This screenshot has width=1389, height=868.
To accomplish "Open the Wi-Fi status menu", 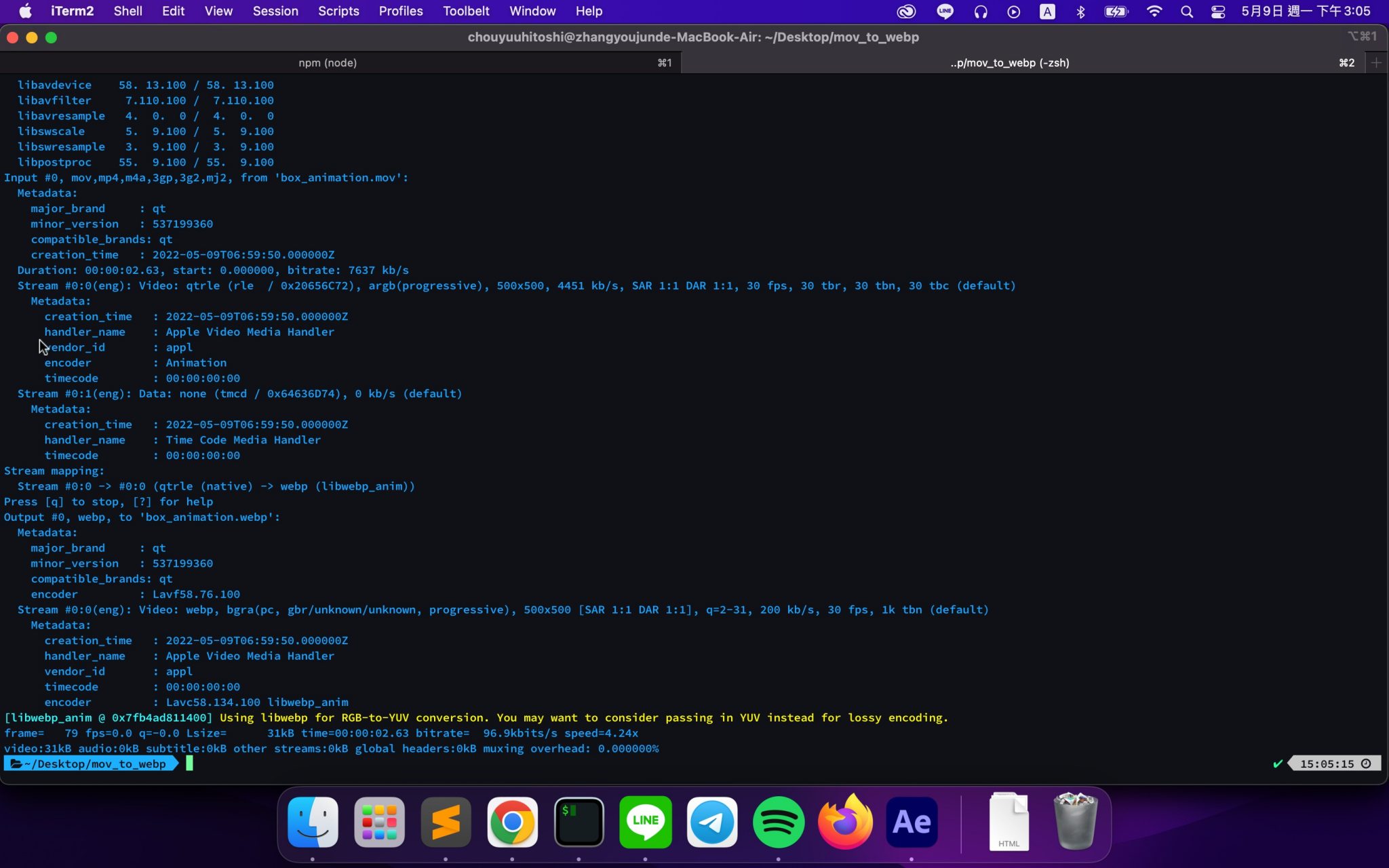I will 1154,12.
